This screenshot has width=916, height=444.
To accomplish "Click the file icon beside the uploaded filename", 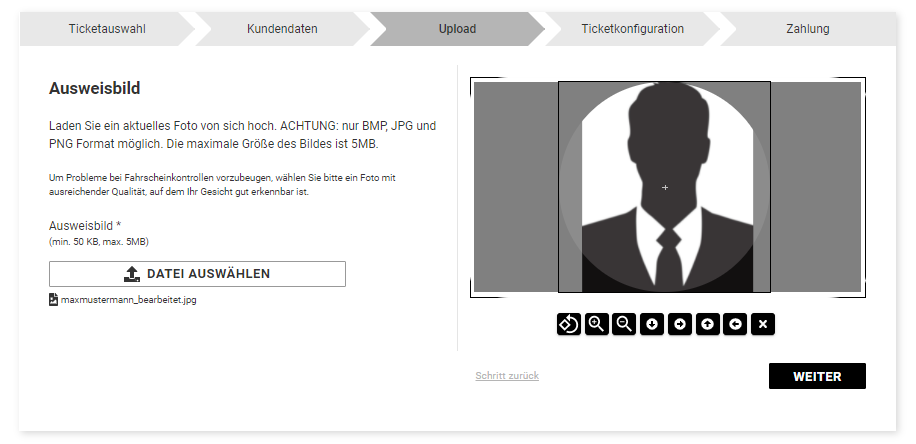I will (53, 300).
